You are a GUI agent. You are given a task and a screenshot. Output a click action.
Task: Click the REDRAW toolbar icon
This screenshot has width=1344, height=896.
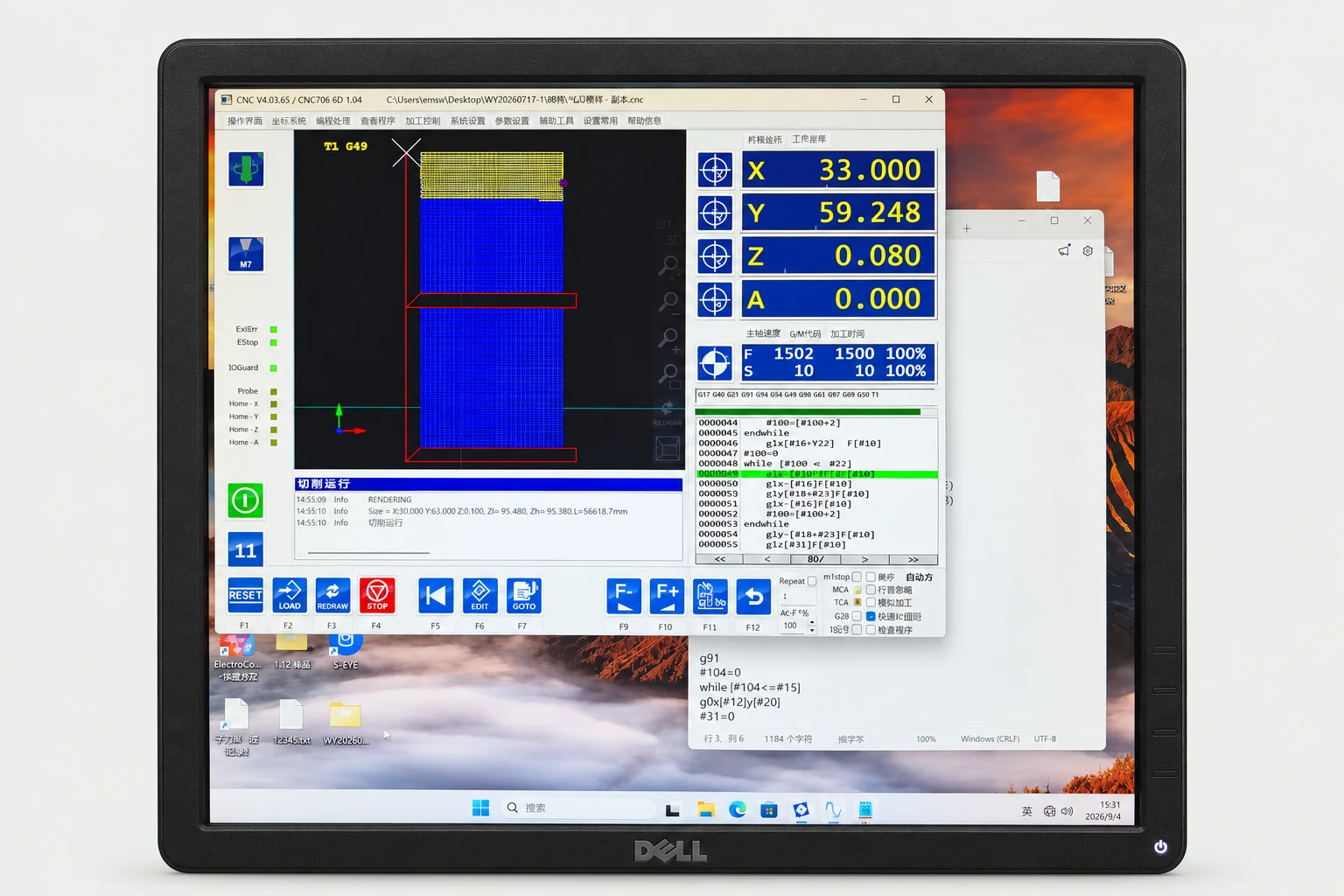[332, 595]
